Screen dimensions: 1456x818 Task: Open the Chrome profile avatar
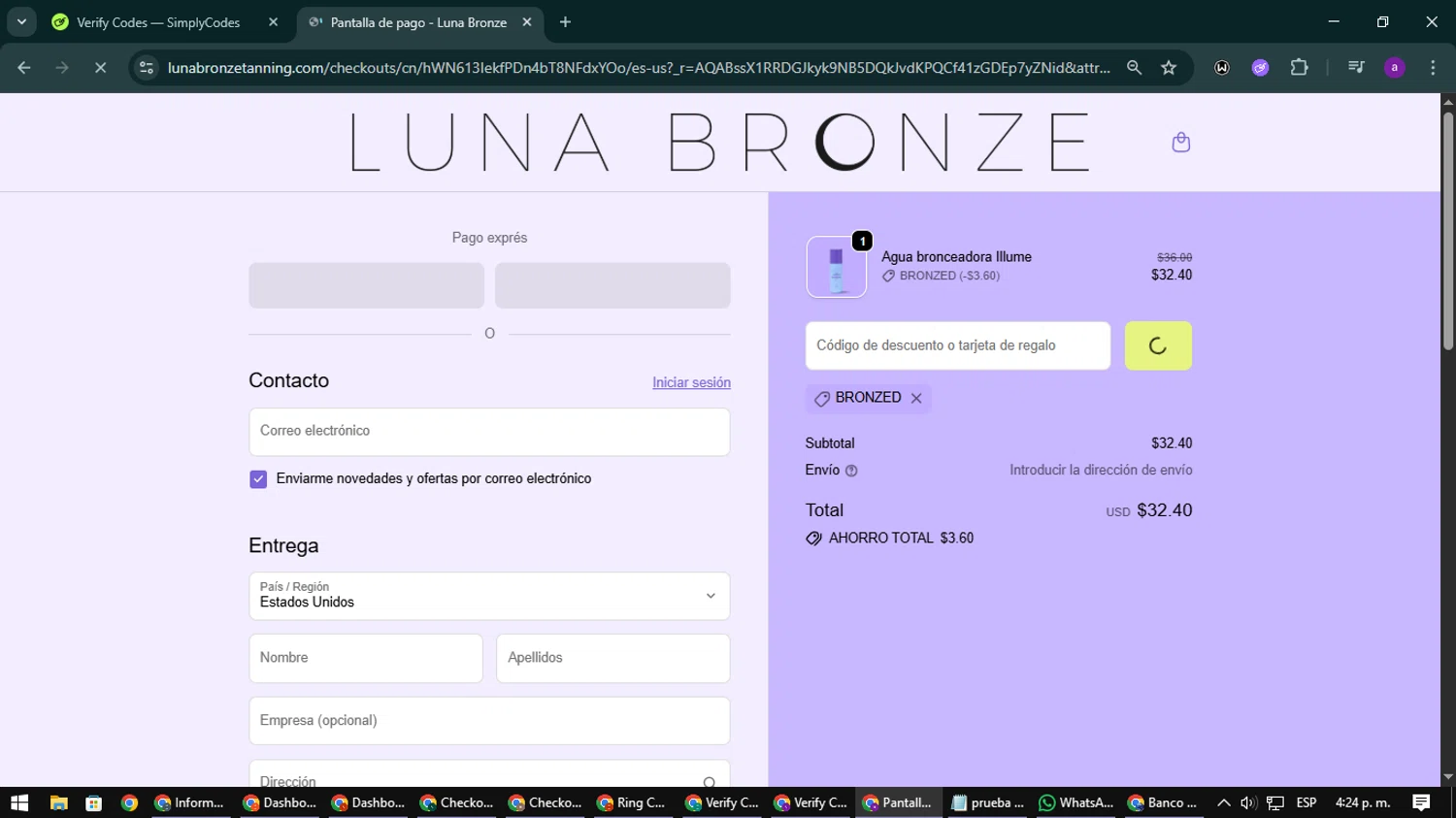[x=1395, y=67]
